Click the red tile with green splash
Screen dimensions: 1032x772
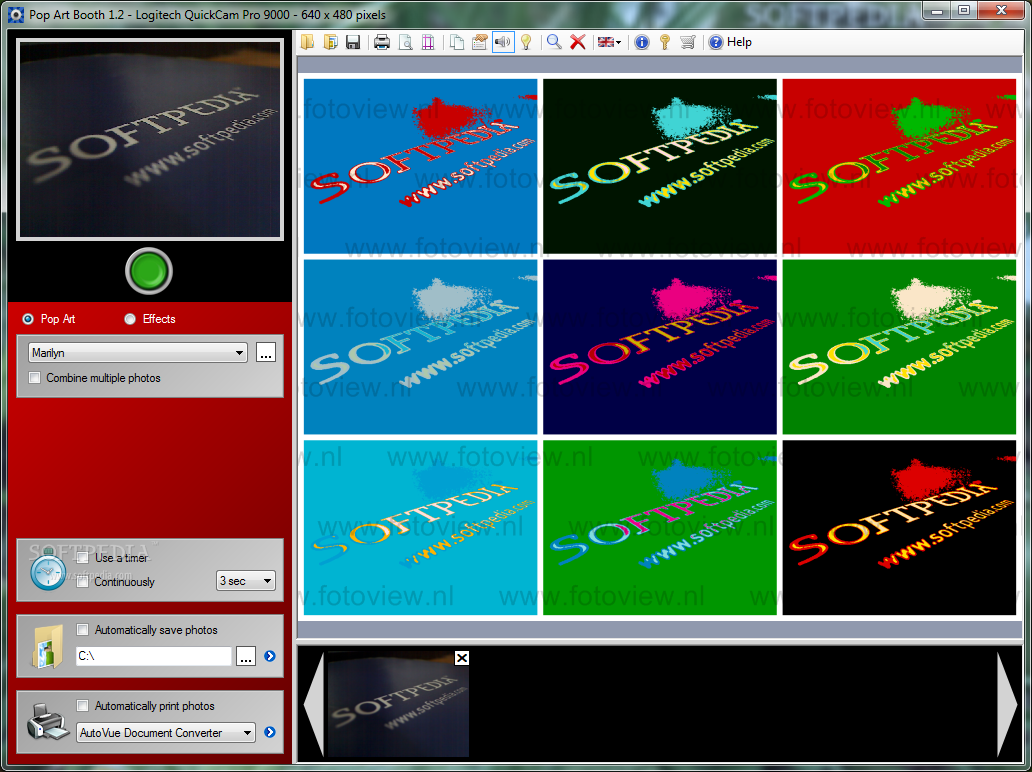(x=899, y=166)
